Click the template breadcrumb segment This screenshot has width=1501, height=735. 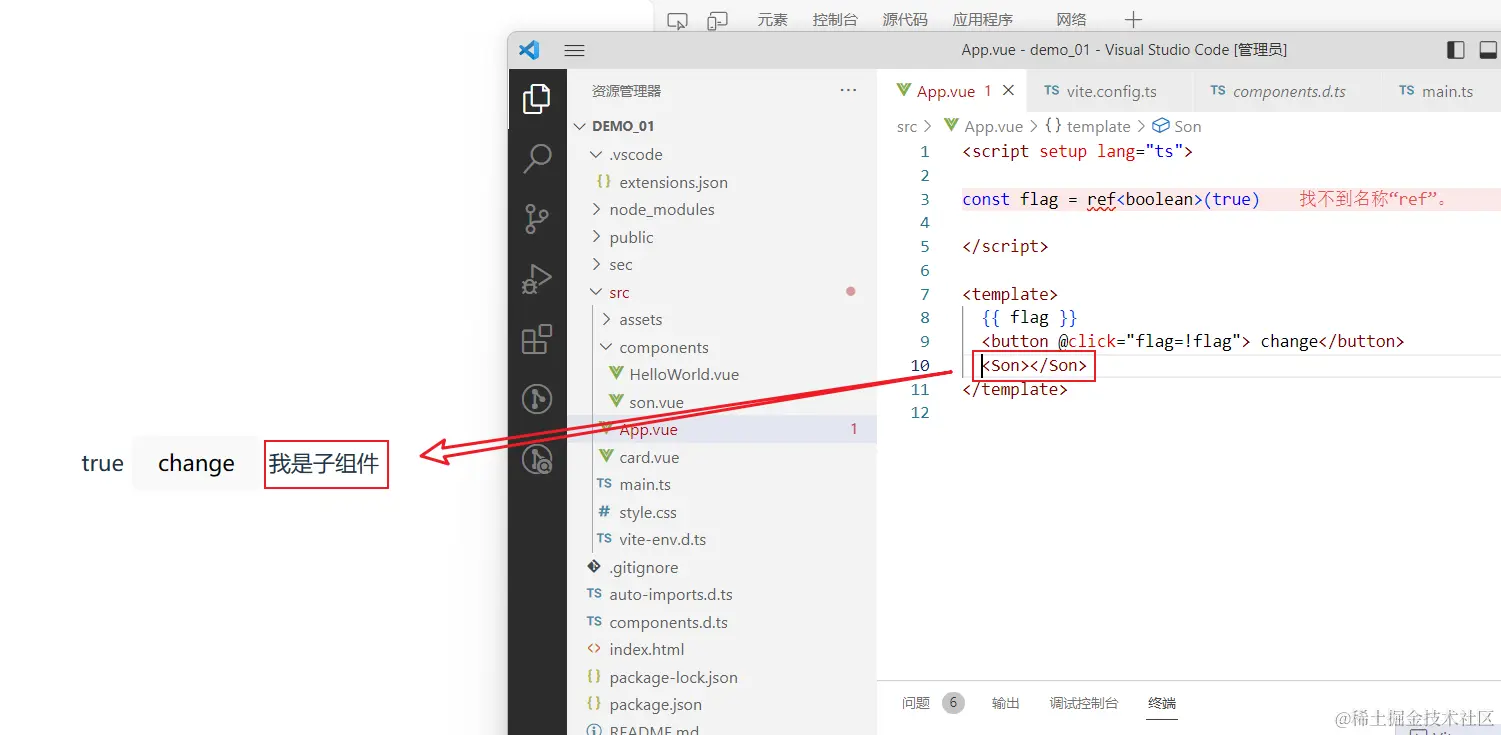tap(1098, 126)
